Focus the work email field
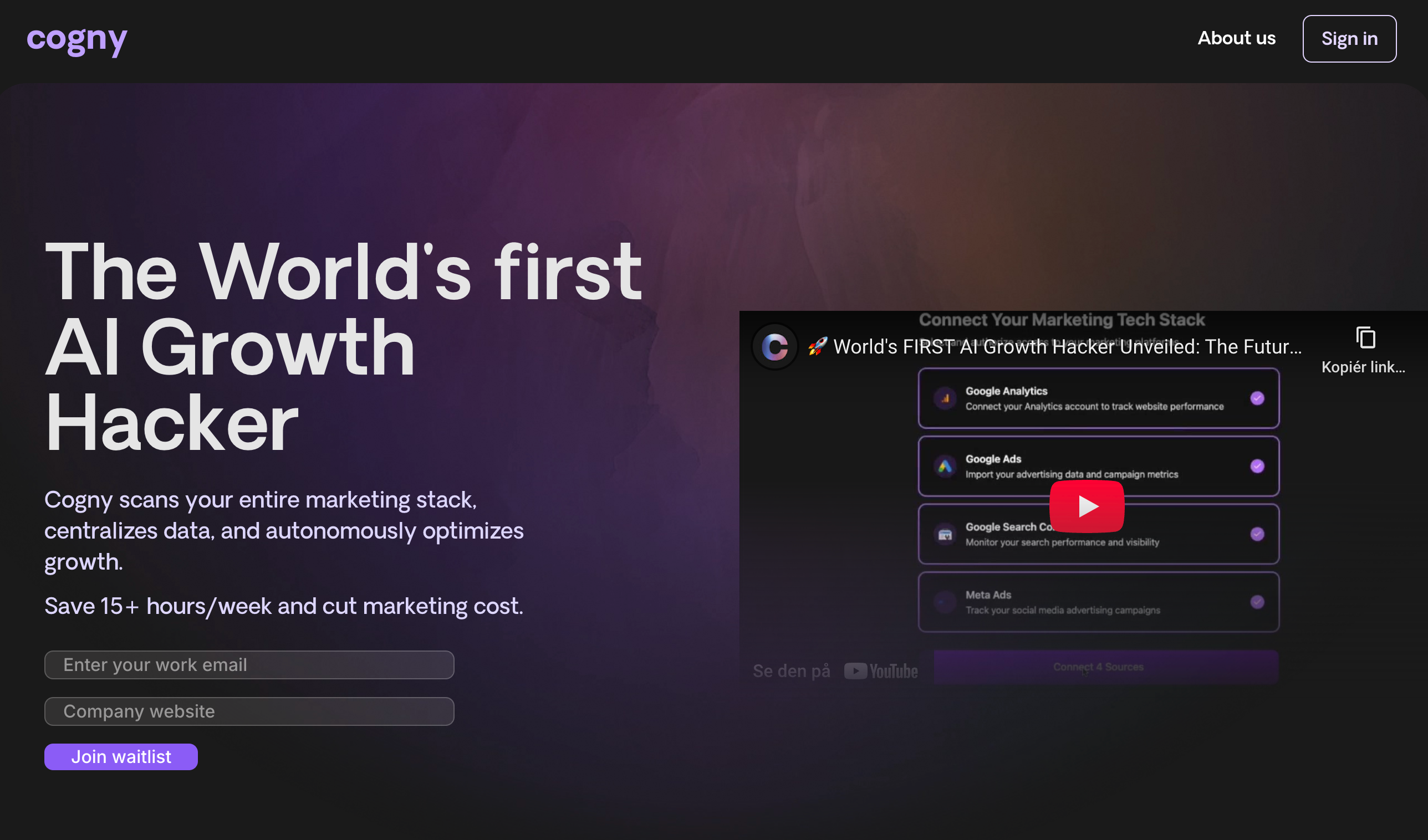The height and width of the screenshot is (840, 1428). point(249,664)
